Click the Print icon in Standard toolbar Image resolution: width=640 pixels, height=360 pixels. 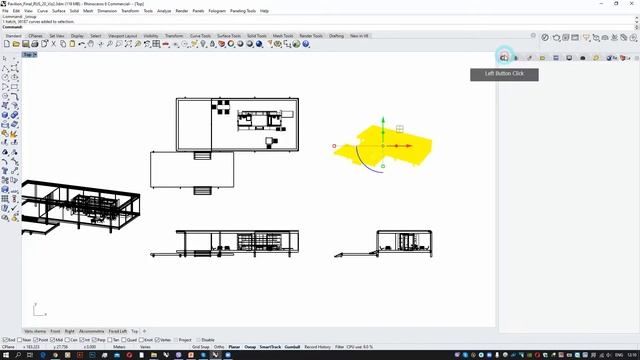35,44
